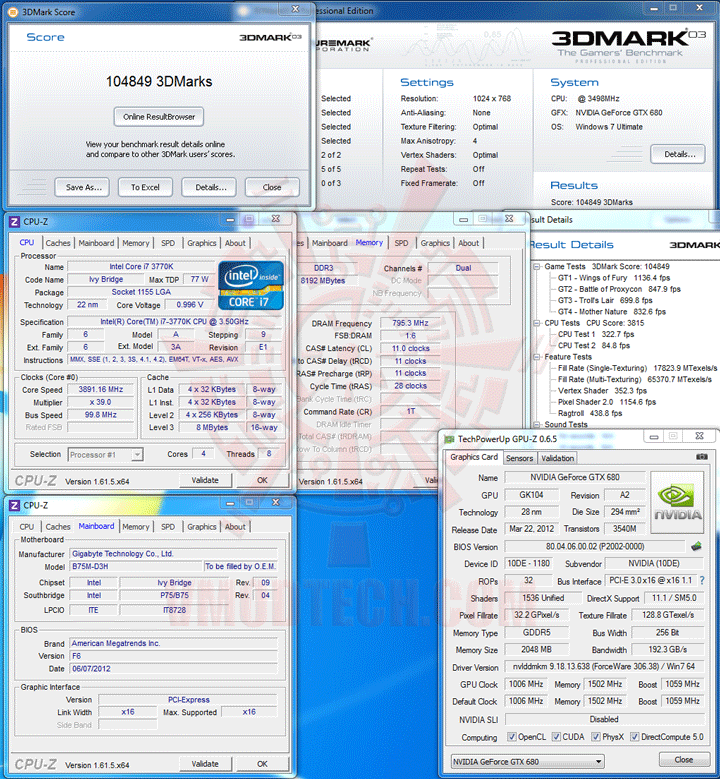The width and height of the screenshot is (720, 779).
Task: Select the Pixel Shader 2.0 result row
Action: point(606,402)
